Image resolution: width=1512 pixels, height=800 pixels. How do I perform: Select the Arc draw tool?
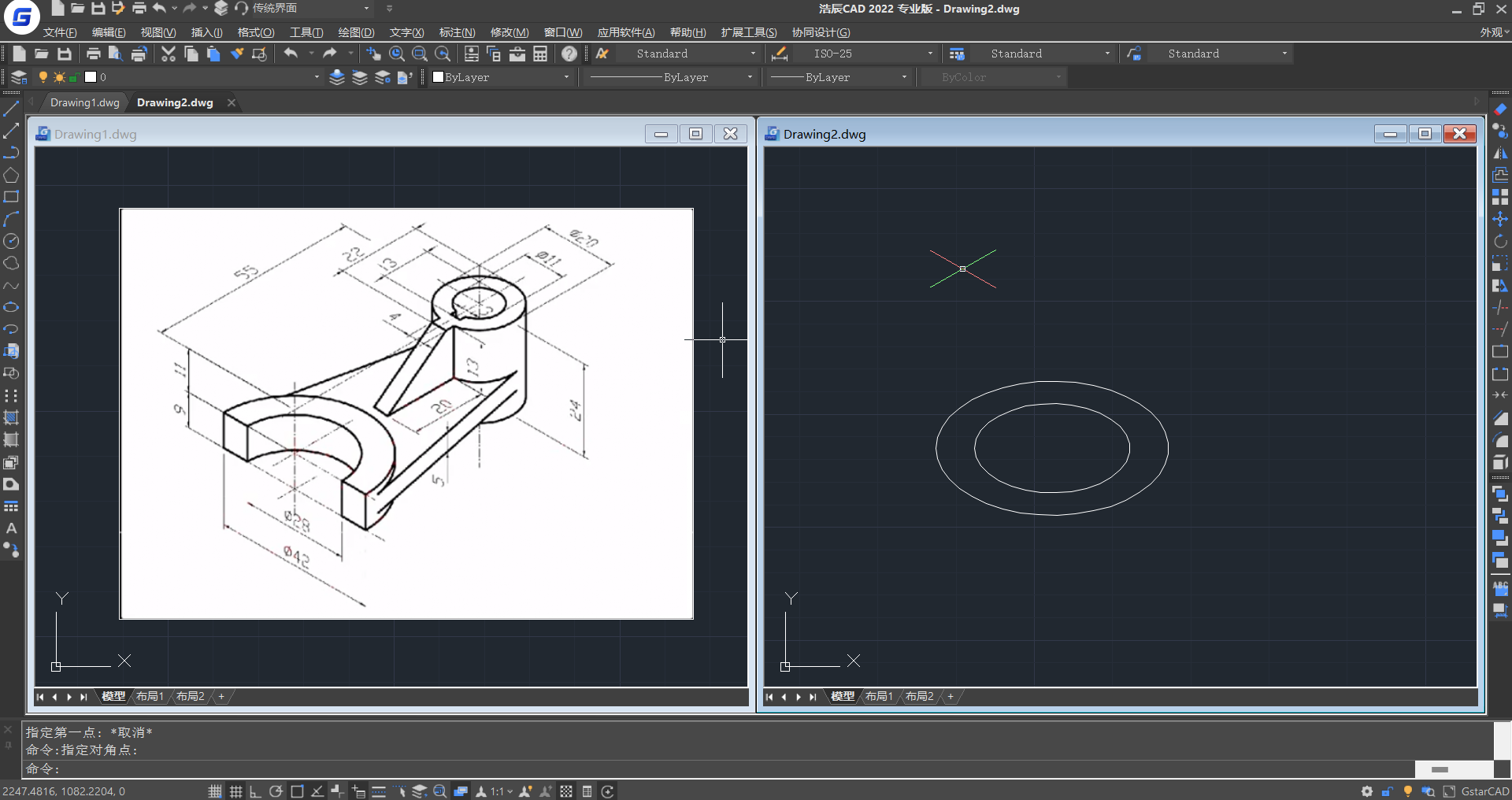11,219
